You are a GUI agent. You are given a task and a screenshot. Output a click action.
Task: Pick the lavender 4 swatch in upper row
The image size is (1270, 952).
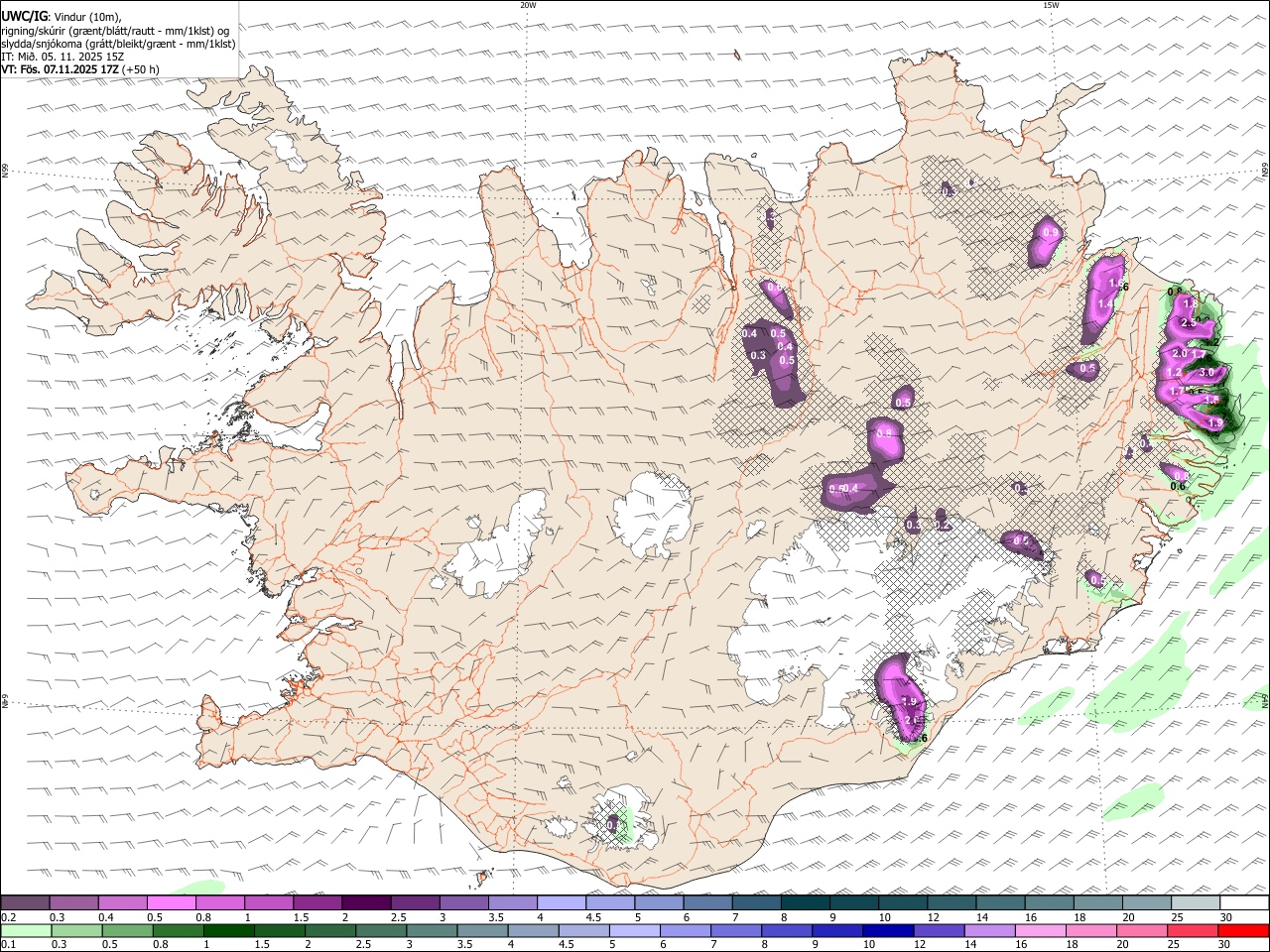[x=562, y=903]
